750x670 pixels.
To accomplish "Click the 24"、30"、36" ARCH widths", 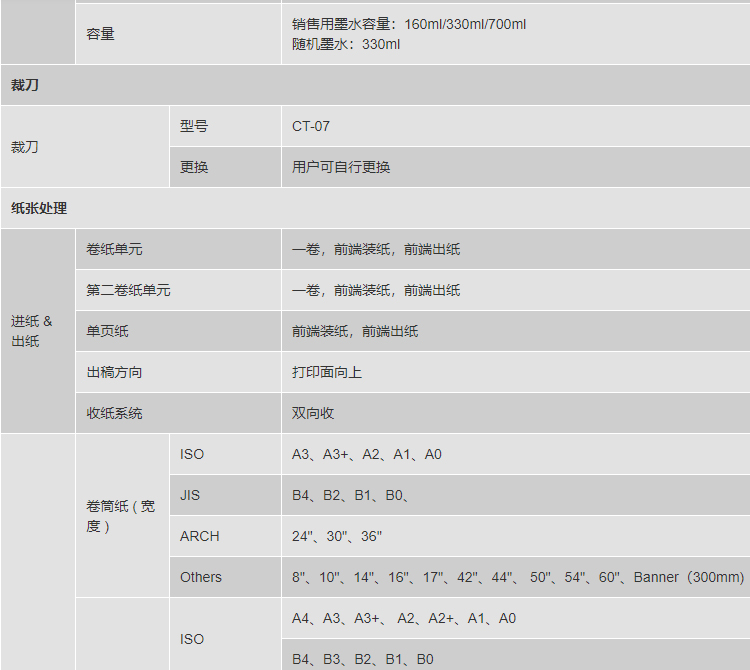I will pyautogui.click(x=337, y=536).
